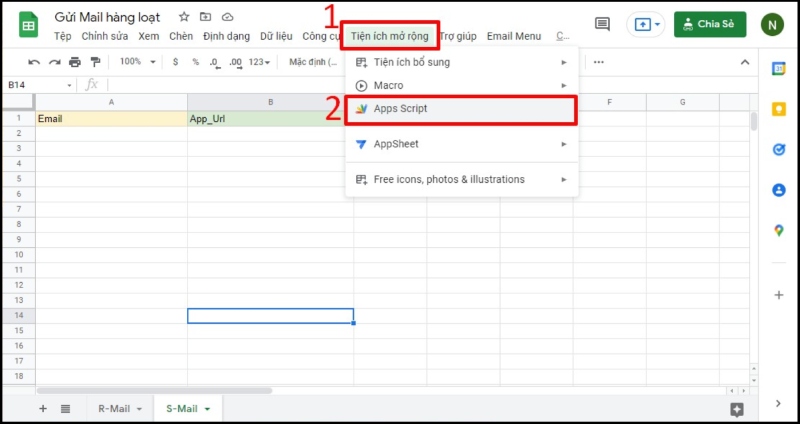Print the spreadsheet
Viewport: 800px width, 424px height.
(75, 62)
